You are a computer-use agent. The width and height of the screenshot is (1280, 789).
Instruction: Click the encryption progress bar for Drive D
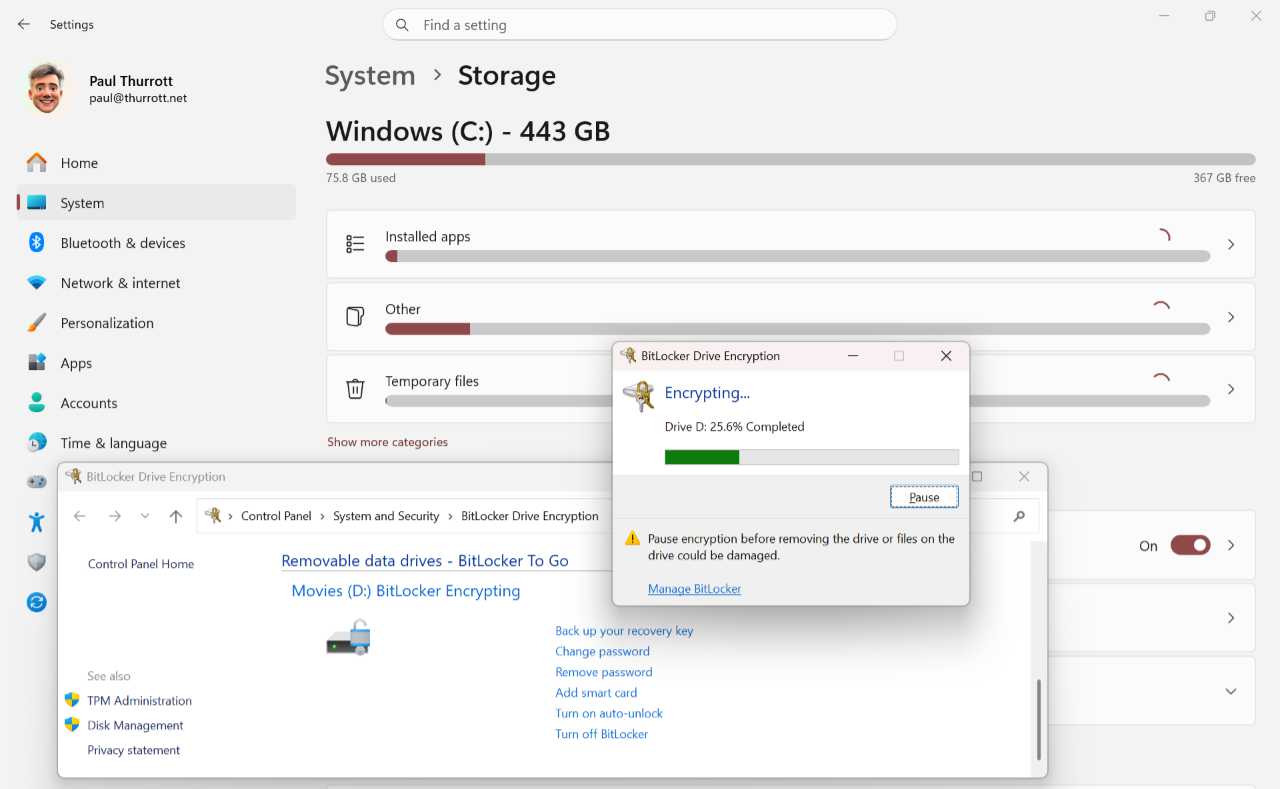coord(811,457)
